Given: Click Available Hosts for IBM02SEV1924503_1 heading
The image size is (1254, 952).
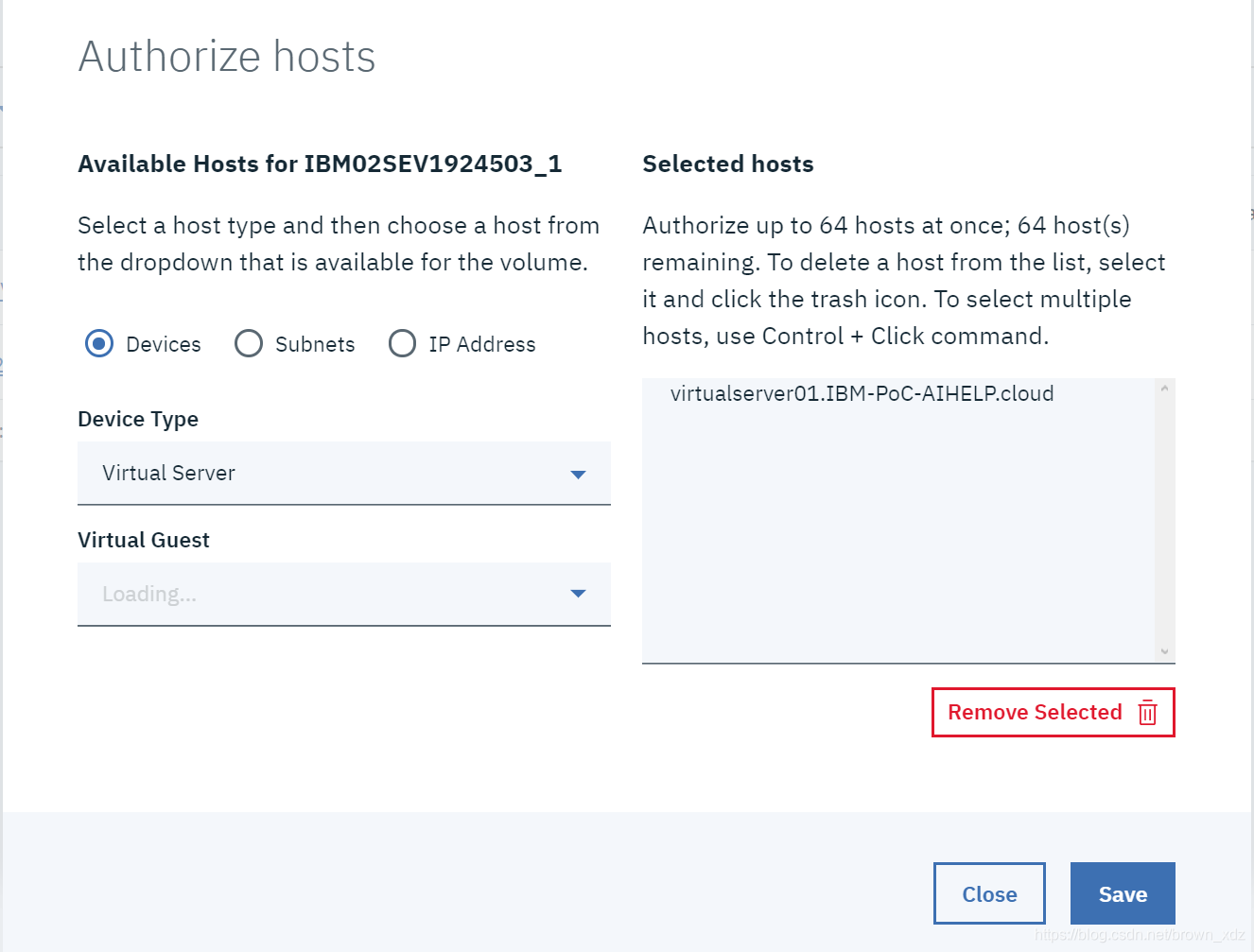Looking at the screenshot, I should point(320,164).
